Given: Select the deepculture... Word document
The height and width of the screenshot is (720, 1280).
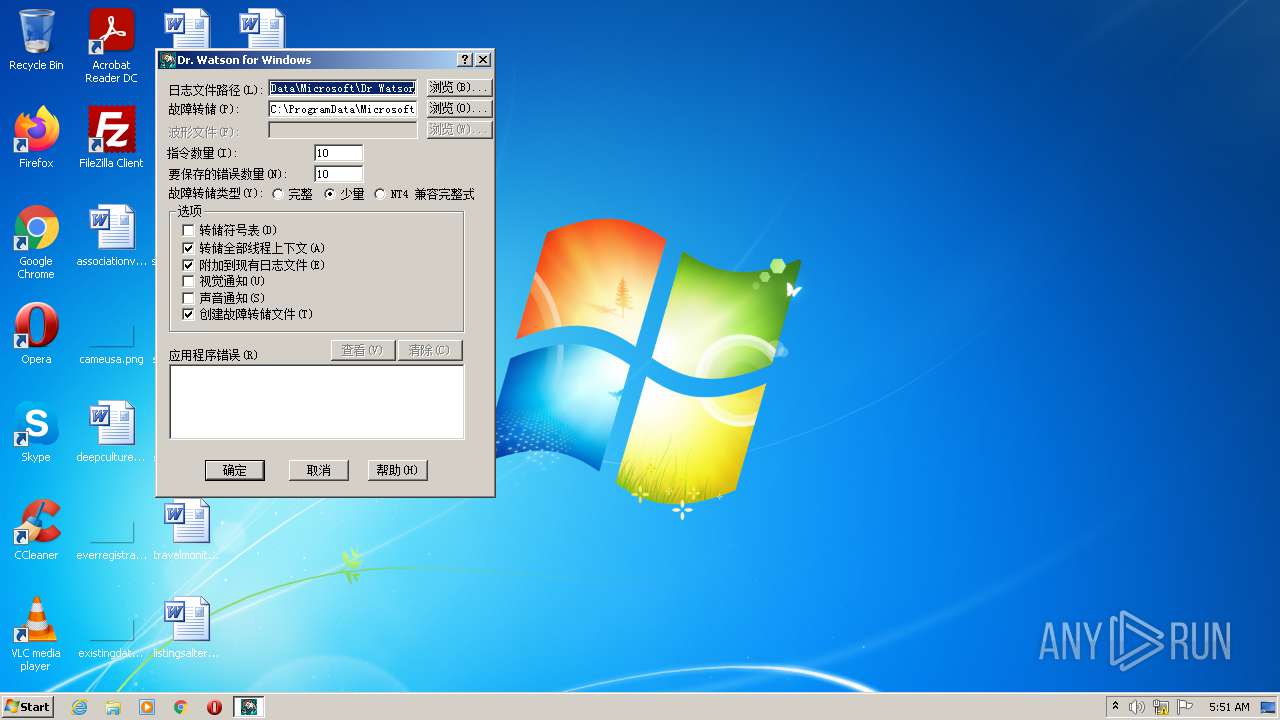Looking at the screenshot, I should click(111, 432).
